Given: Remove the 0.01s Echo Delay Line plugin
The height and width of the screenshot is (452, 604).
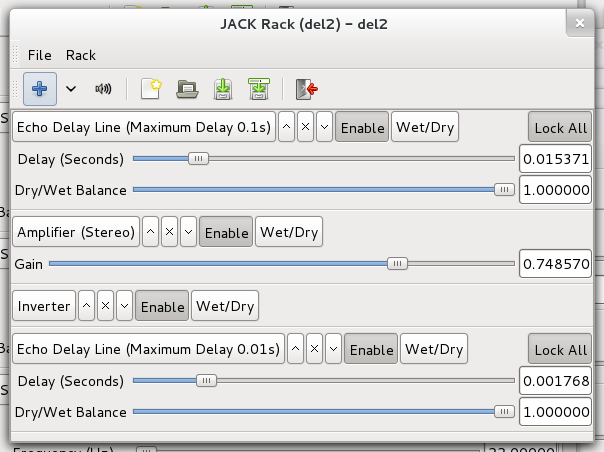Looking at the screenshot, I should (314, 349).
